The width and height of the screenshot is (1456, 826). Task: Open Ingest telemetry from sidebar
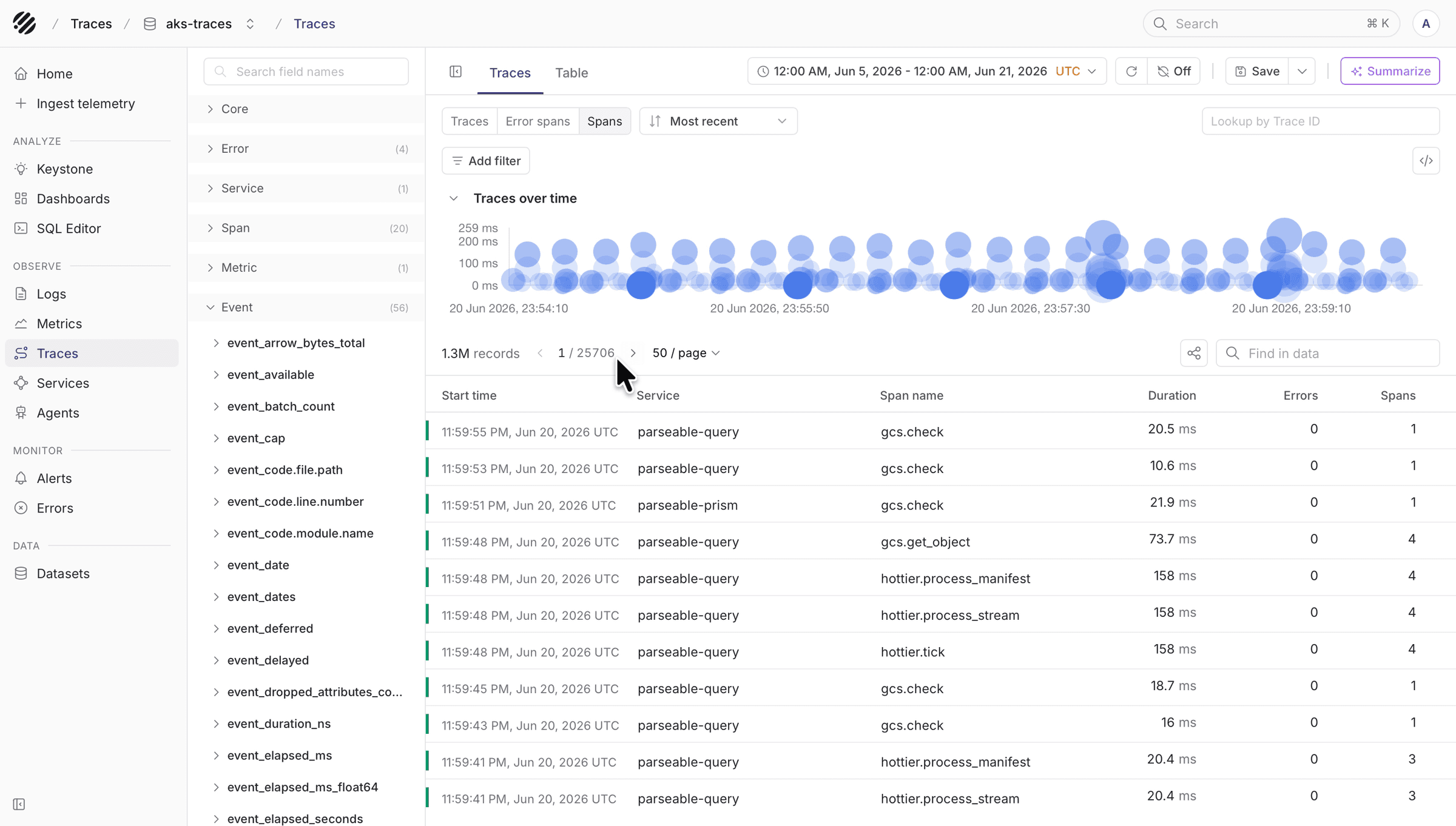pos(92,103)
